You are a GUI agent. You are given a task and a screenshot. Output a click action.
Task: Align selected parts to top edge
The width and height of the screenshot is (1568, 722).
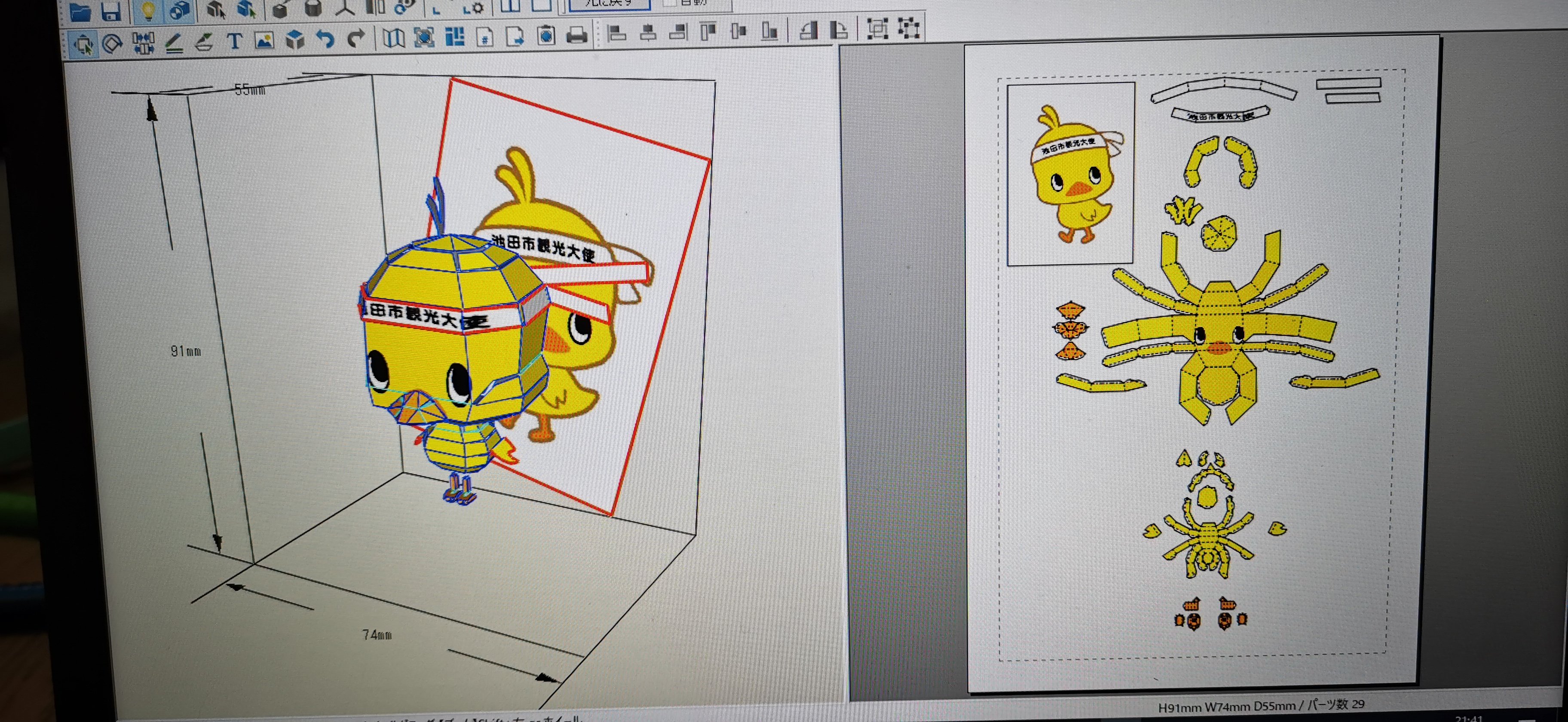[708, 31]
